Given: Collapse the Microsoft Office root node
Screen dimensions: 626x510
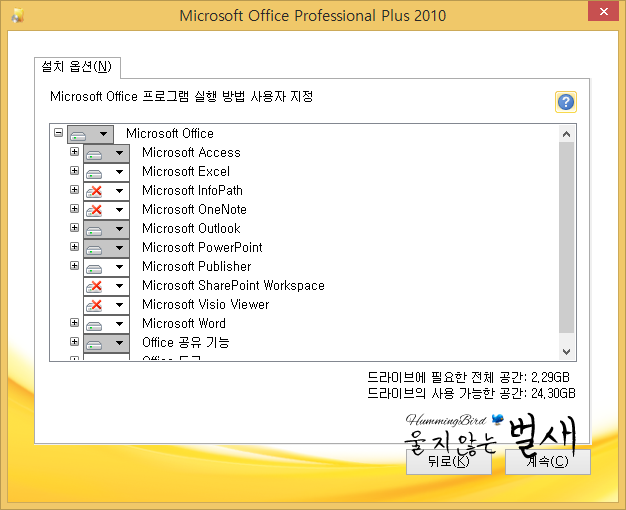Looking at the screenshot, I should (58, 132).
